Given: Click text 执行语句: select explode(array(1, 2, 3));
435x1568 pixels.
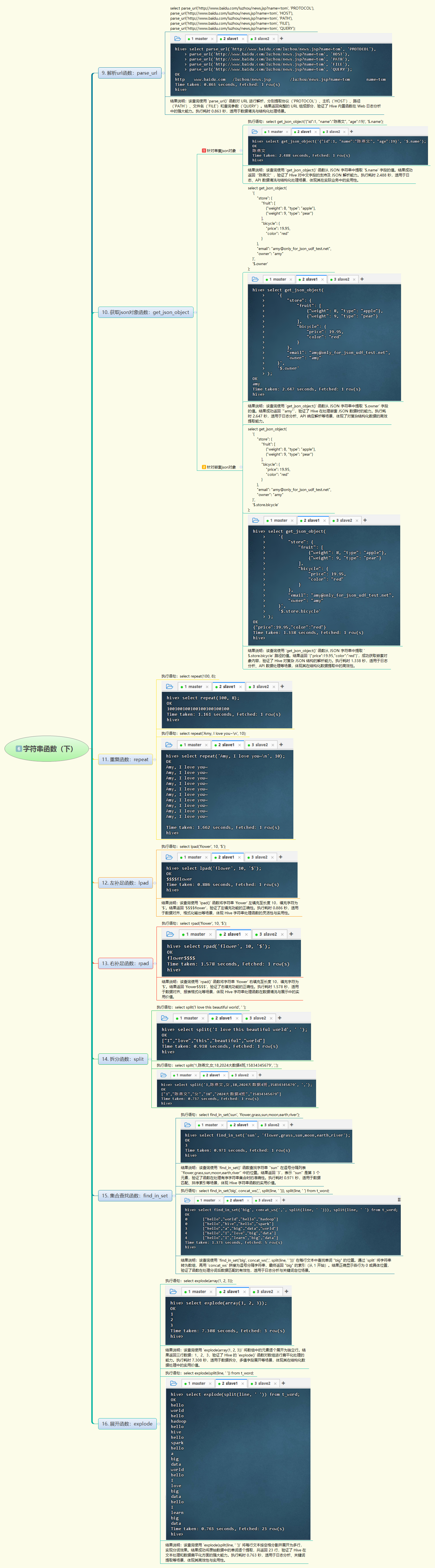Looking at the screenshot, I should pos(199,1280).
